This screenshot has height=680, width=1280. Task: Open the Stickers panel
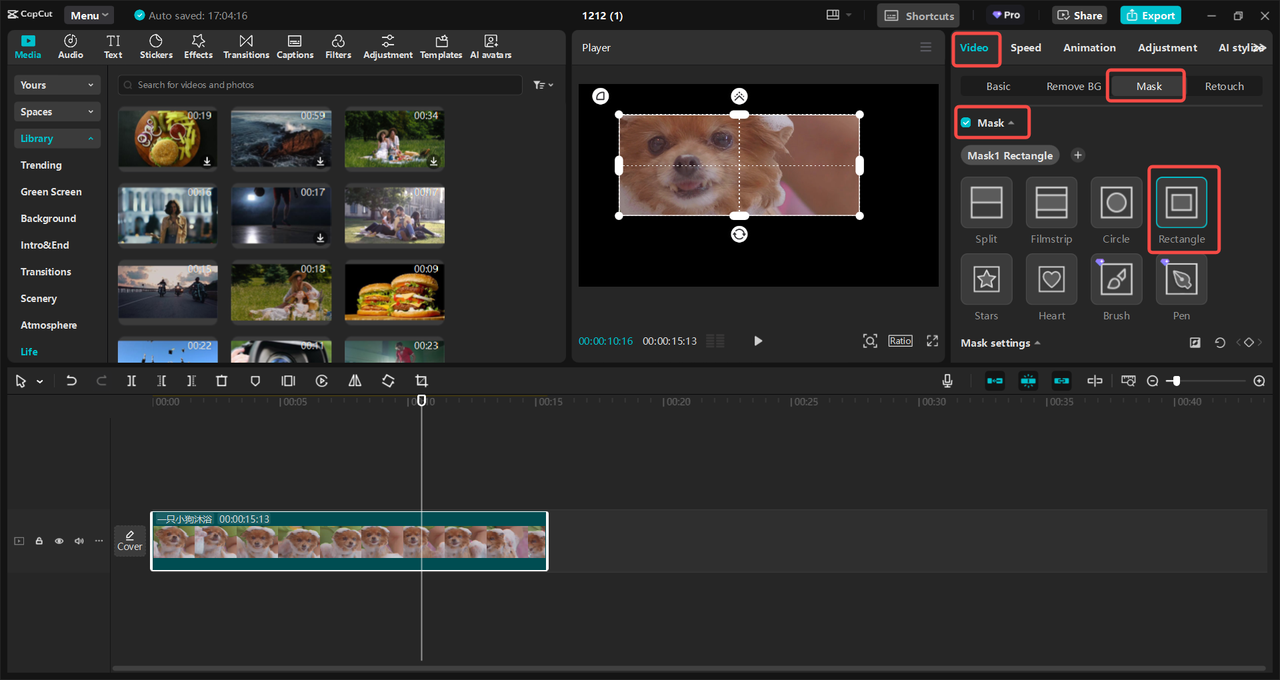[x=156, y=46]
